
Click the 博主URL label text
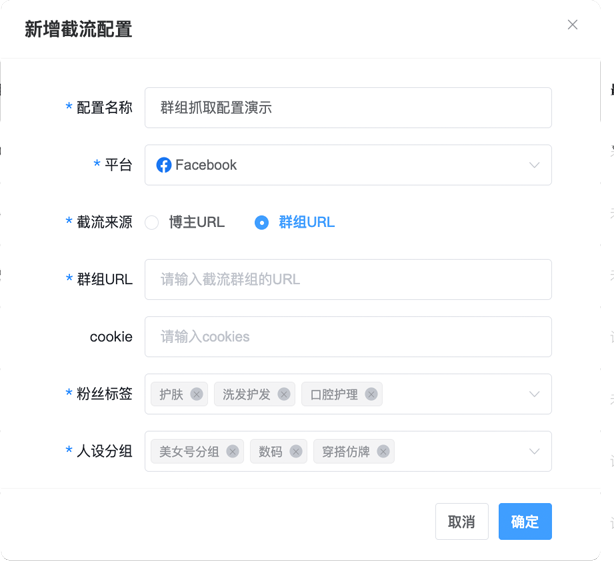(x=197, y=222)
